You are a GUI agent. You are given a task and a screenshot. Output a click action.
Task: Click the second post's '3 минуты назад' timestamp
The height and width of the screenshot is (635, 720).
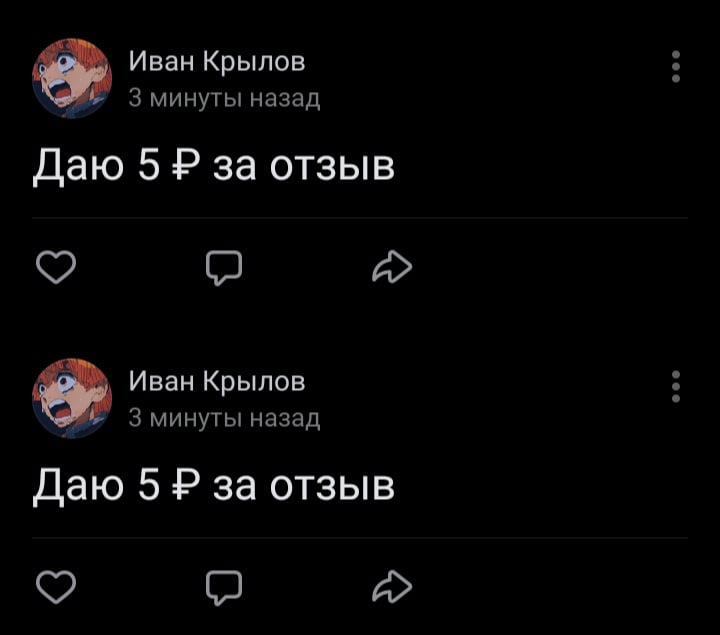click(x=224, y=418)
